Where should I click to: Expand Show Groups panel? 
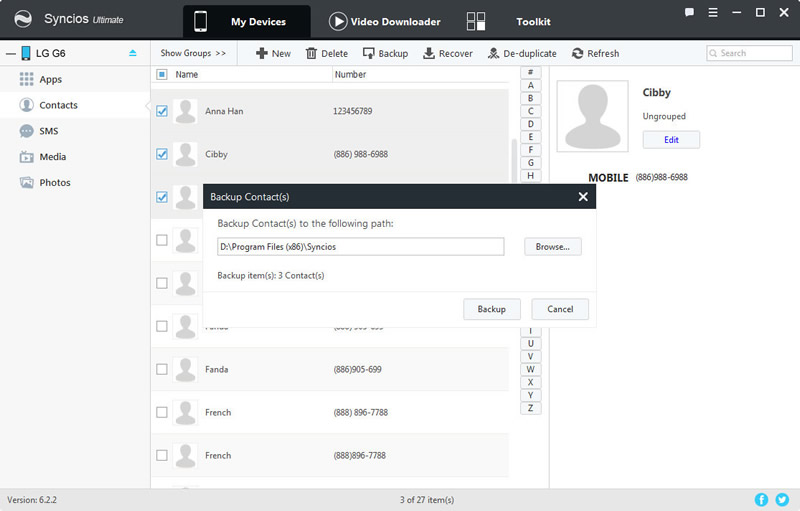193,53
